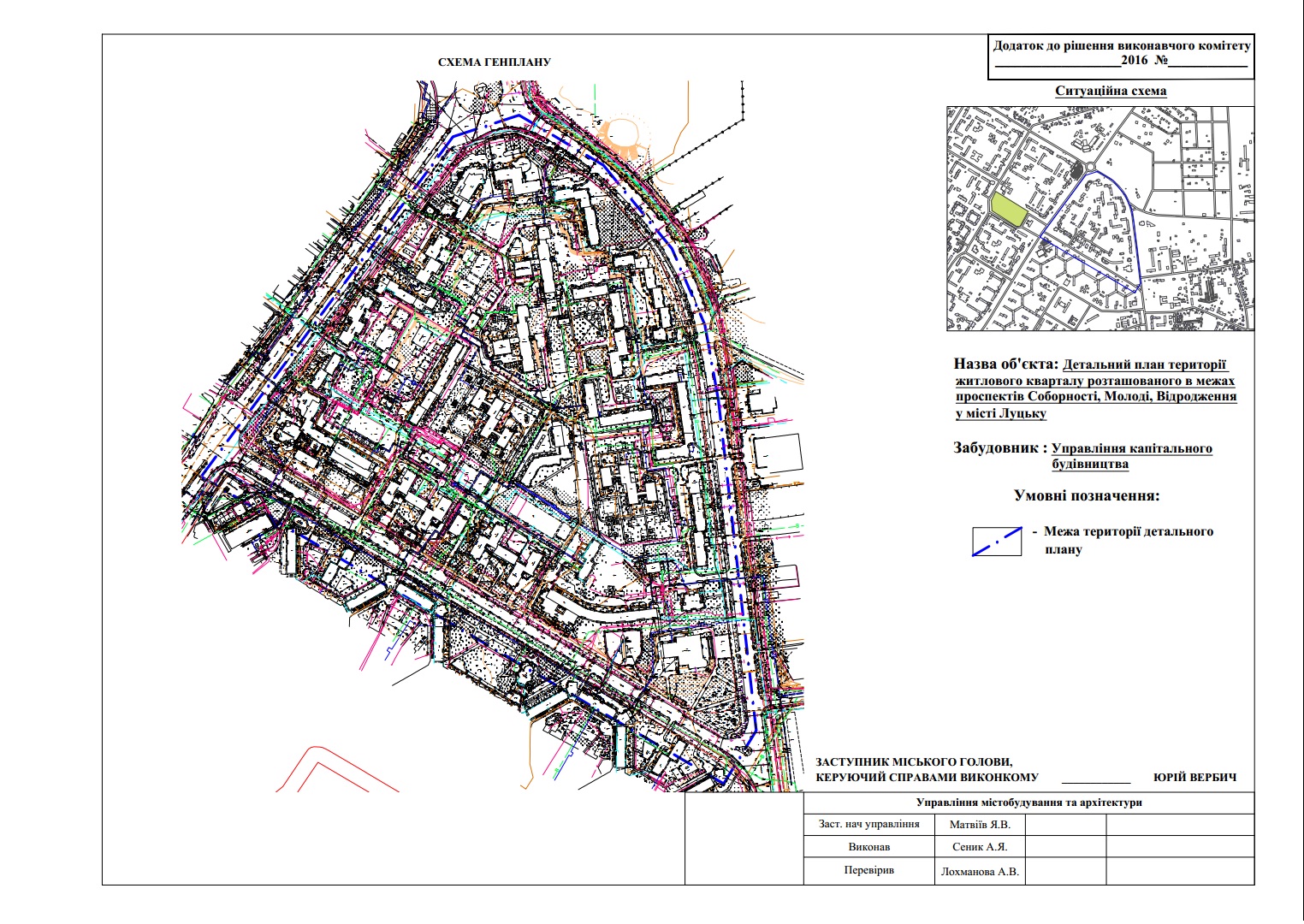The image size is (1304, 924).
Task: Select the Матвіїв Я.В. table cell
Action: pyautogui.click(x=980, y=825)
